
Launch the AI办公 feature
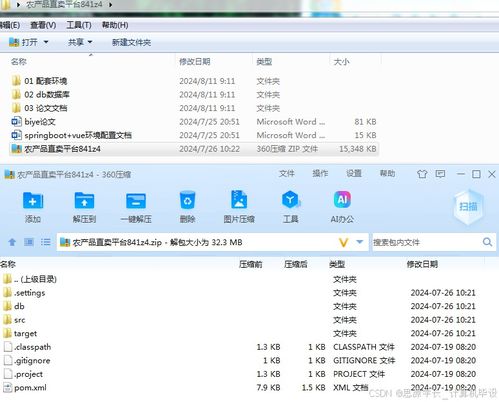pyautogui.click(x=342, y=207)
